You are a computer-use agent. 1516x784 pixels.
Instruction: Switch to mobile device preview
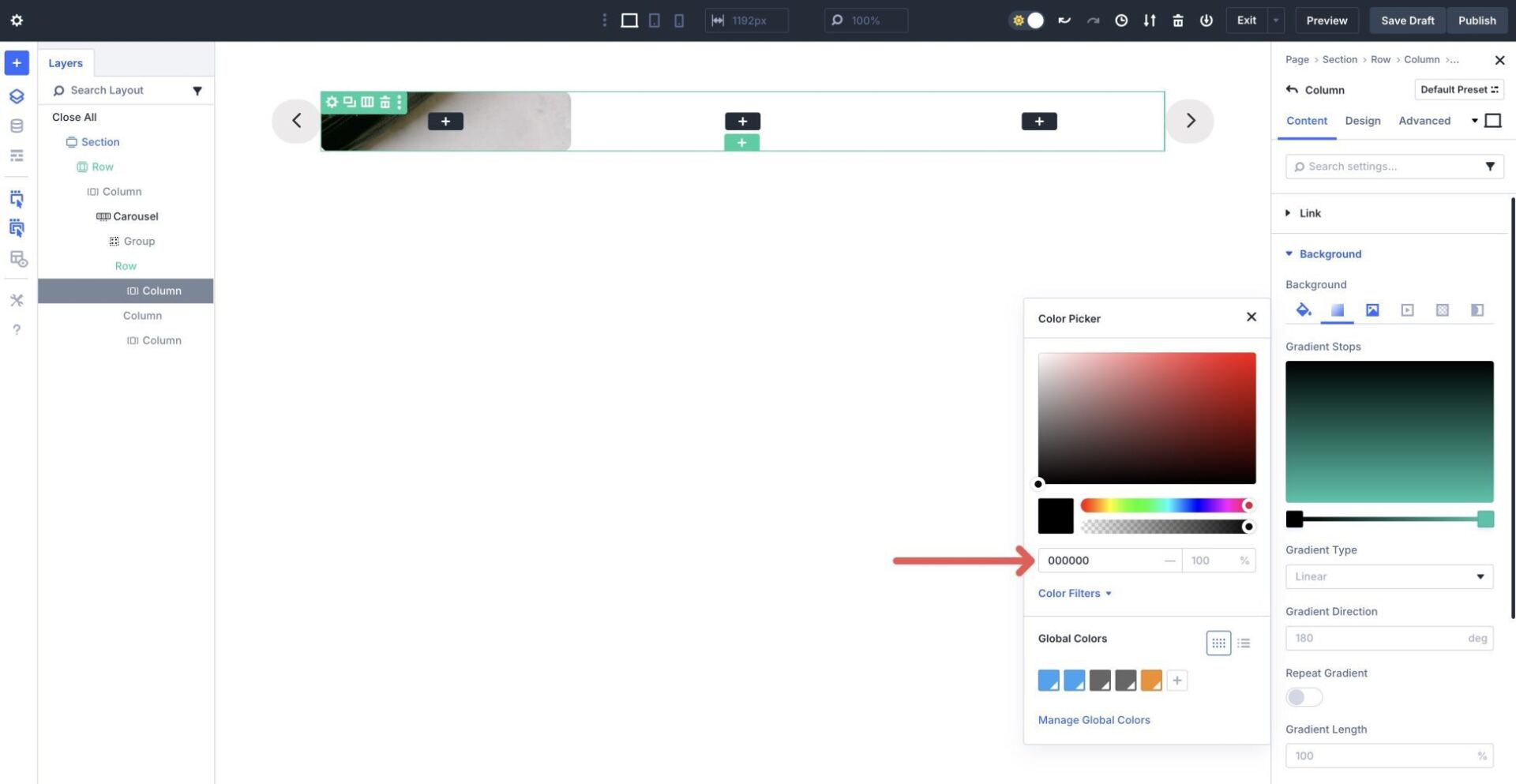(679, 20)
